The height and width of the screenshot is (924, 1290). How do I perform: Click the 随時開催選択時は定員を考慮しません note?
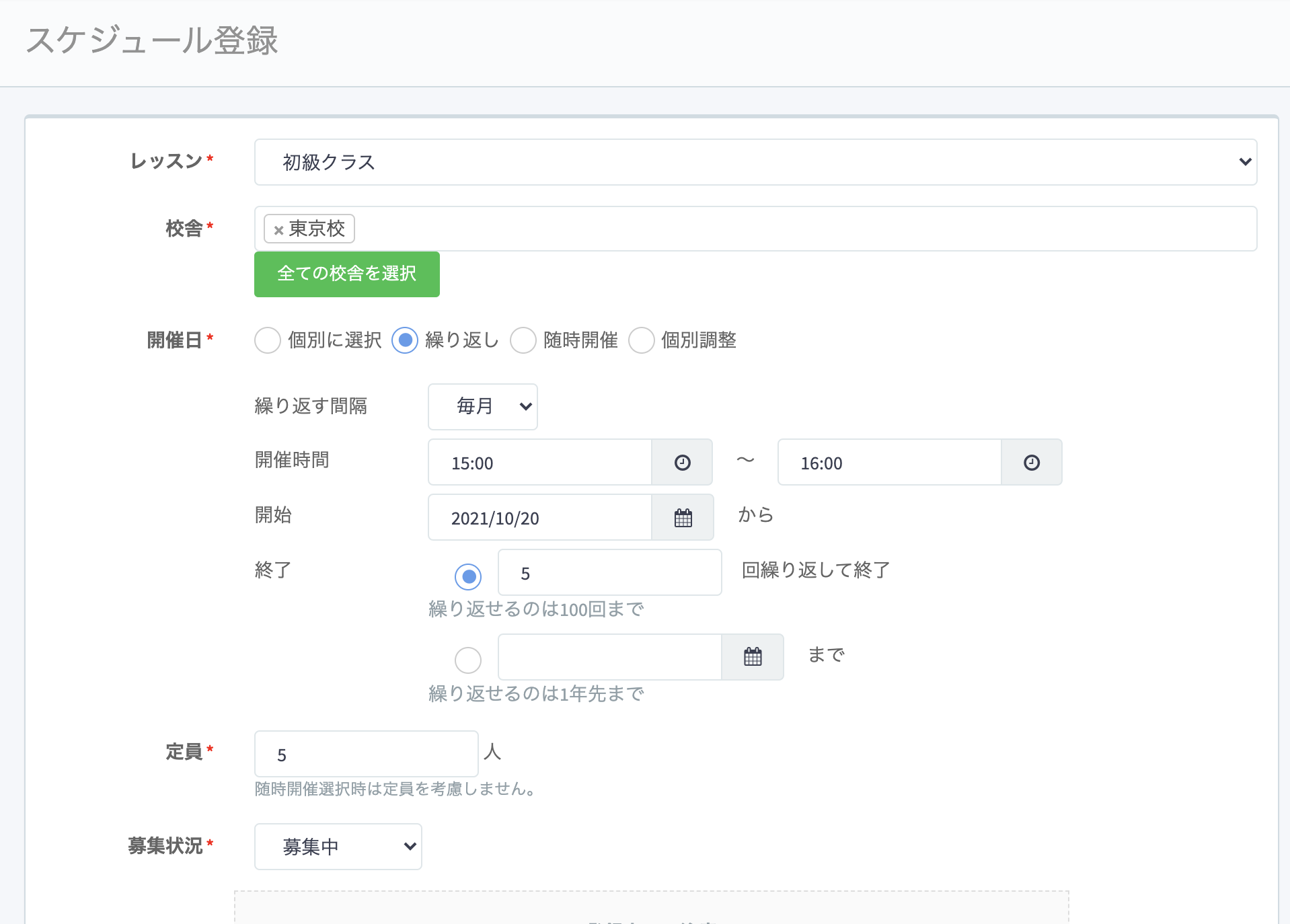click(395, 789)
